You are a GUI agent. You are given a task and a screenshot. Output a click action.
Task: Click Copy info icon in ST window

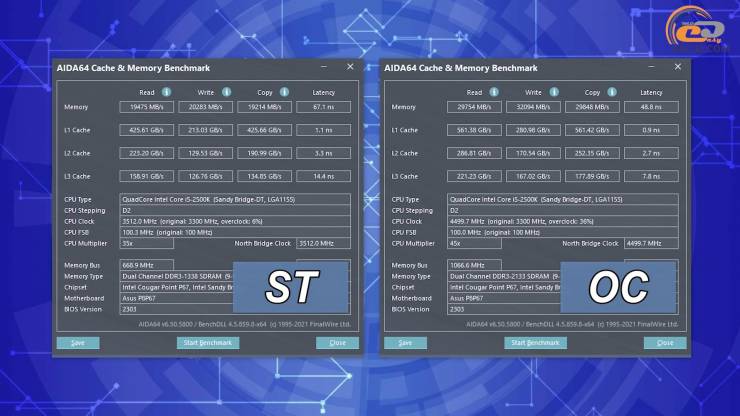click(284, 92)
